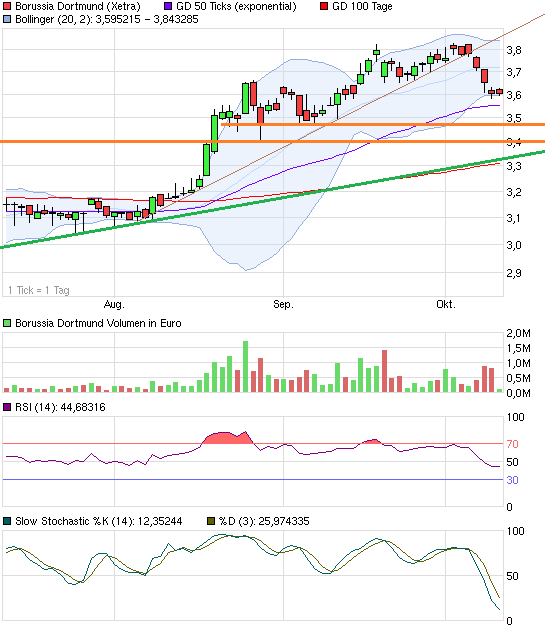Click the red GD 100 Tage legend swatch
The height and width of the screenshot is (629, 545).
click(x=324, y=6)
